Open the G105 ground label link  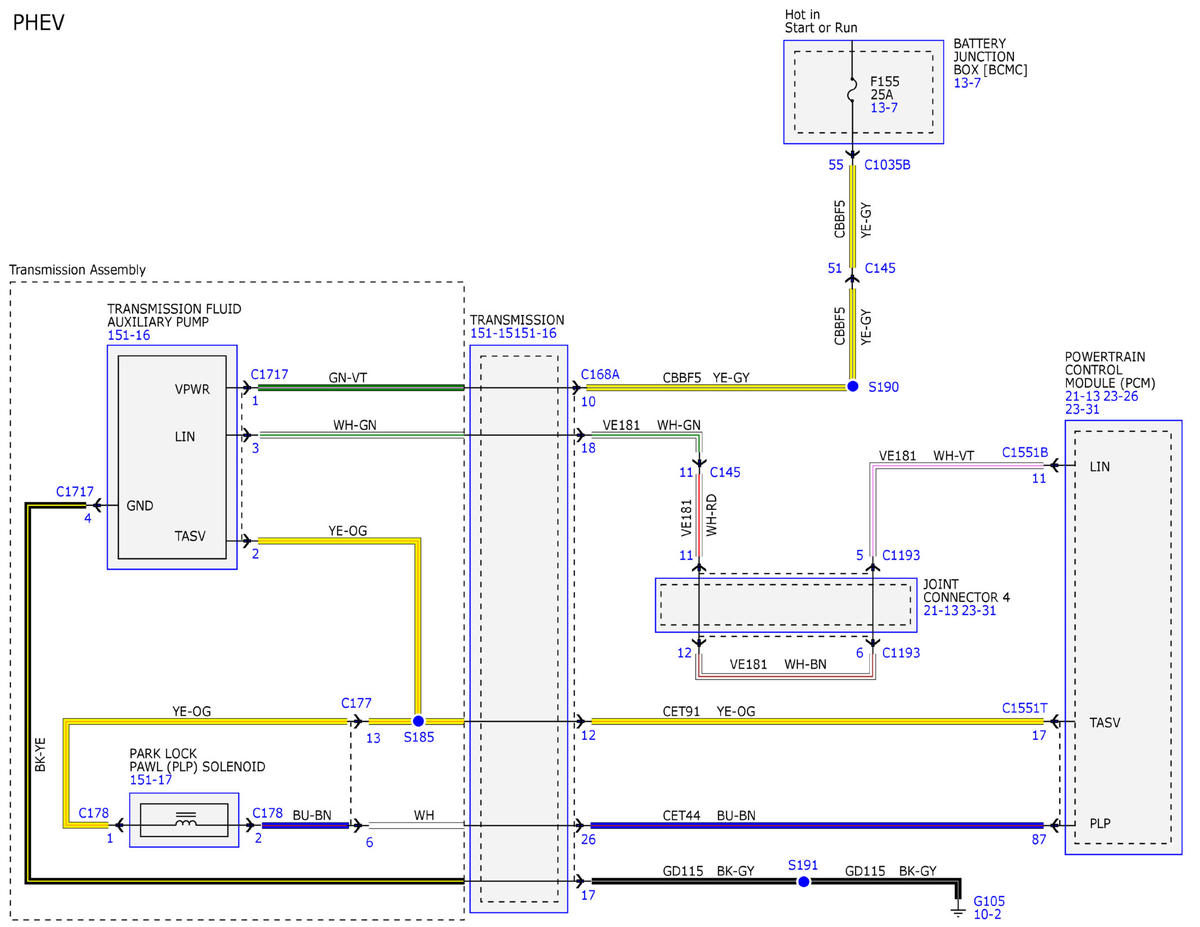(991, 900)
